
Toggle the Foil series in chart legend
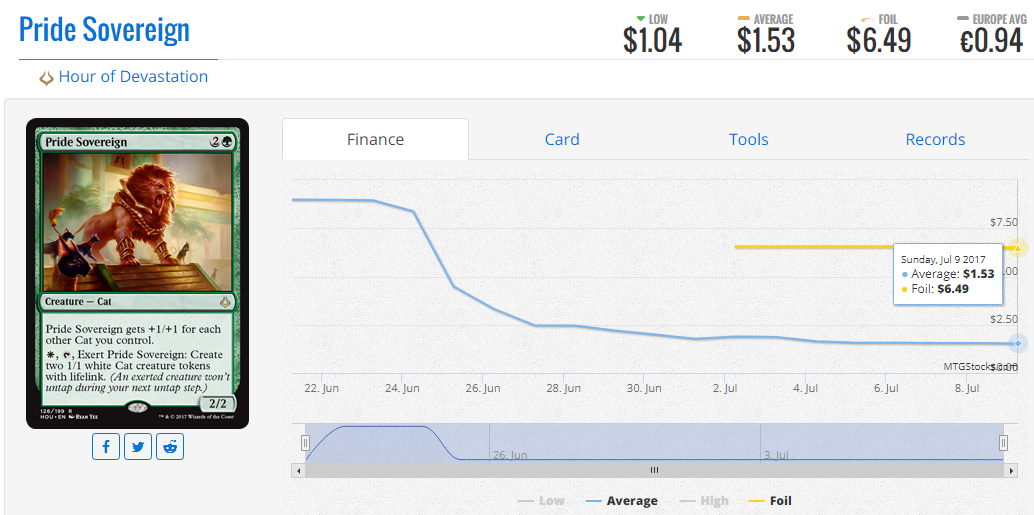[769, 501]
